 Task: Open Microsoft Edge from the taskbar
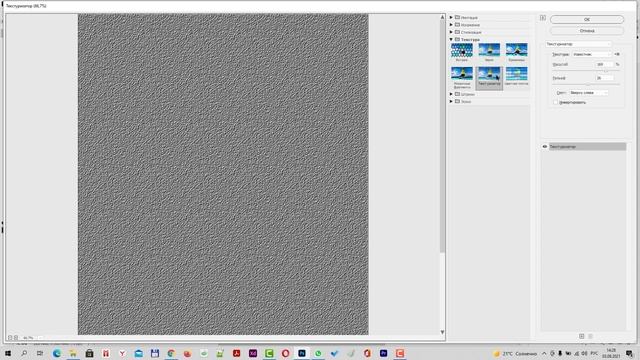coord(57,353)
